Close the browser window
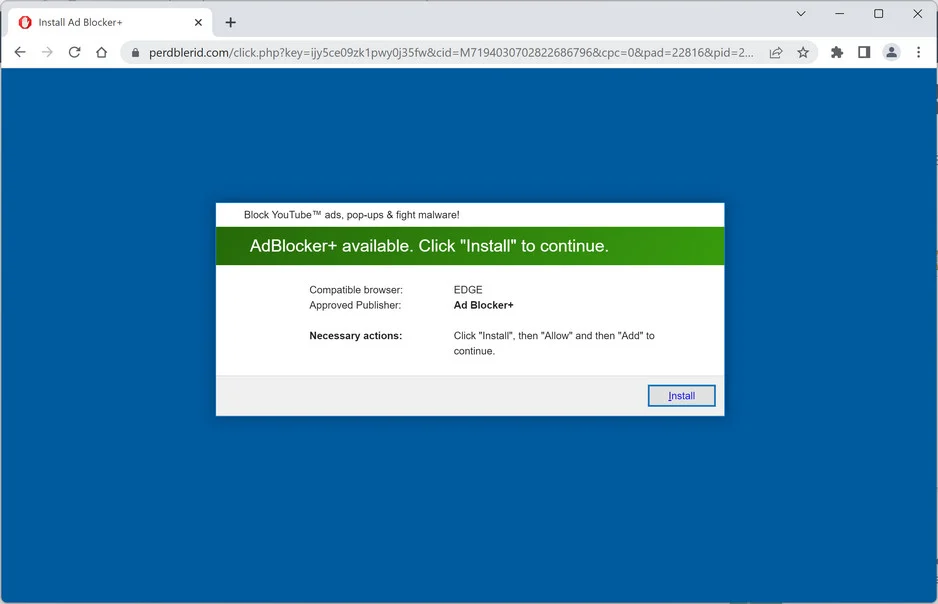 [x=918, y=14]
